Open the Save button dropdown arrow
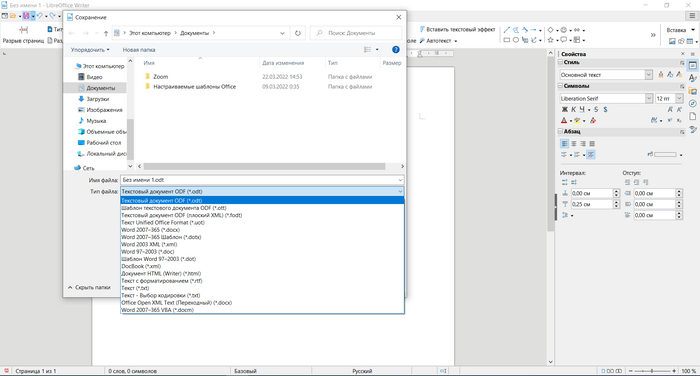The width and height of the screenshot is (700, 376). click(x=33, y=16)
